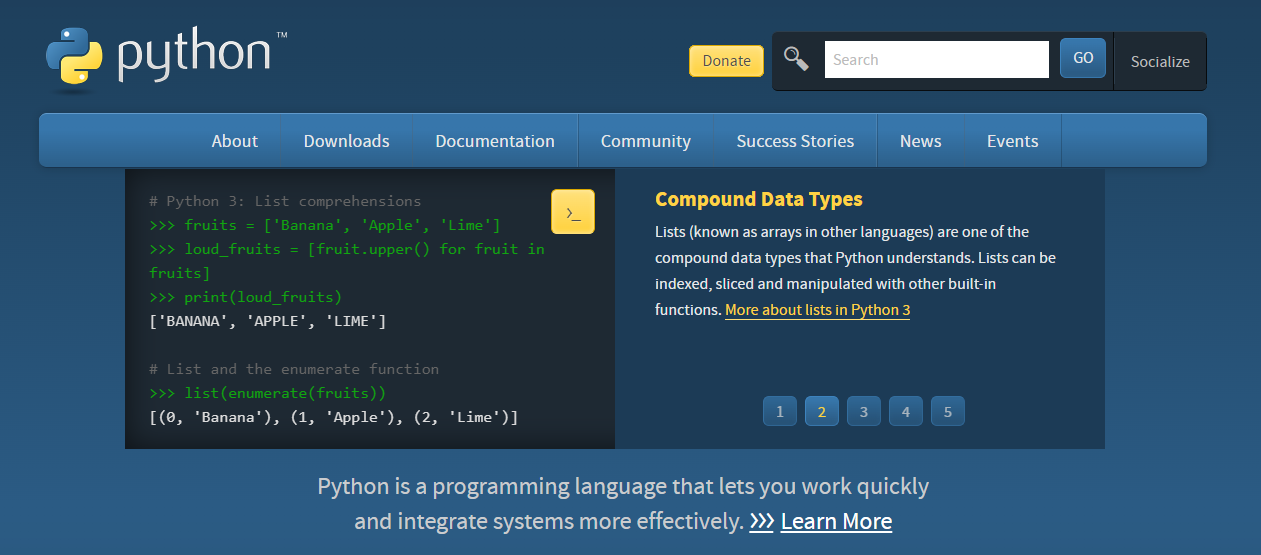The height and width of the screenshot is (555, 1261).
Task: Launch the interactive shell with the yellow terminal icon
Action: pos(573,212)
